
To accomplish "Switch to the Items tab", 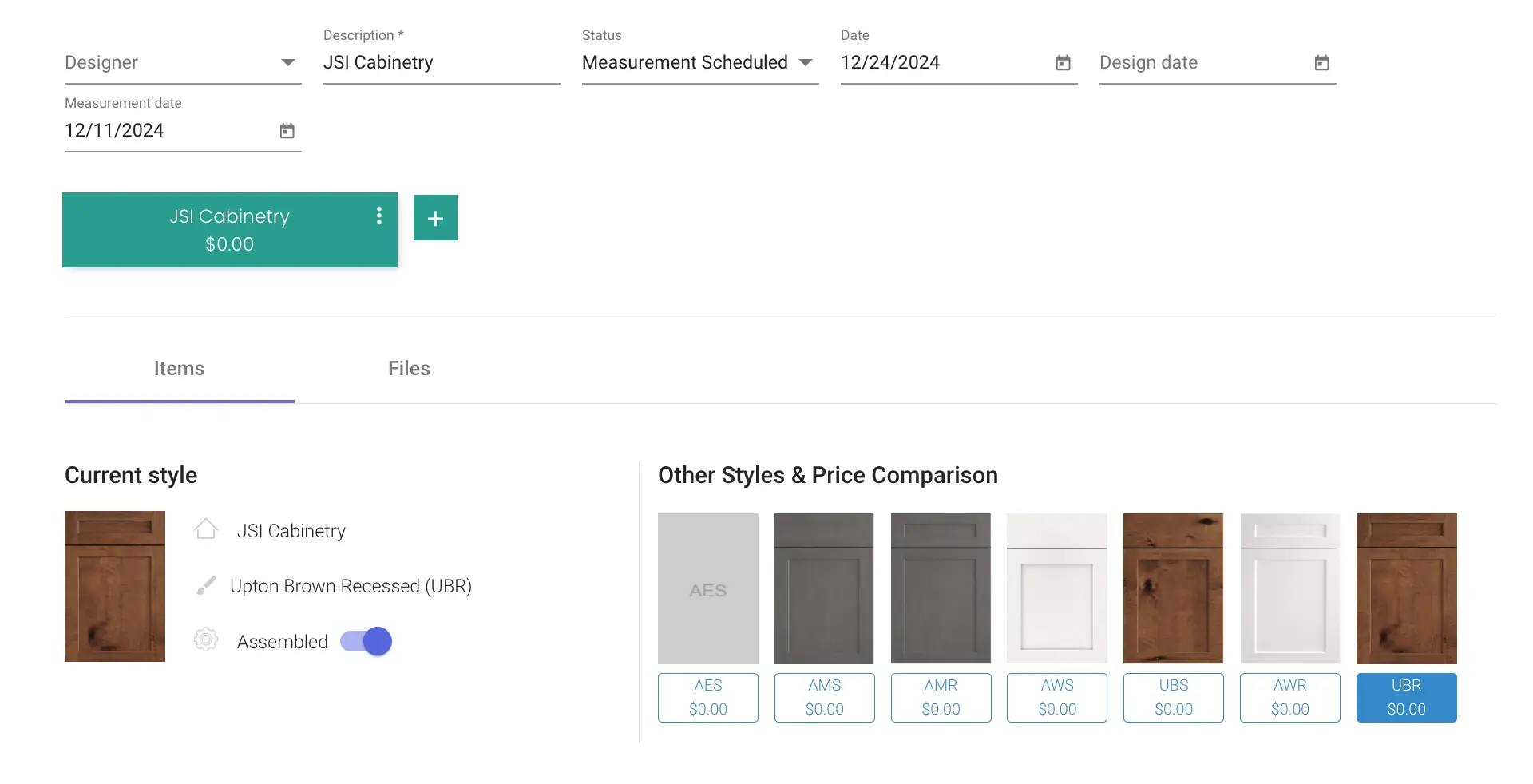I will [x=179, y=368].
